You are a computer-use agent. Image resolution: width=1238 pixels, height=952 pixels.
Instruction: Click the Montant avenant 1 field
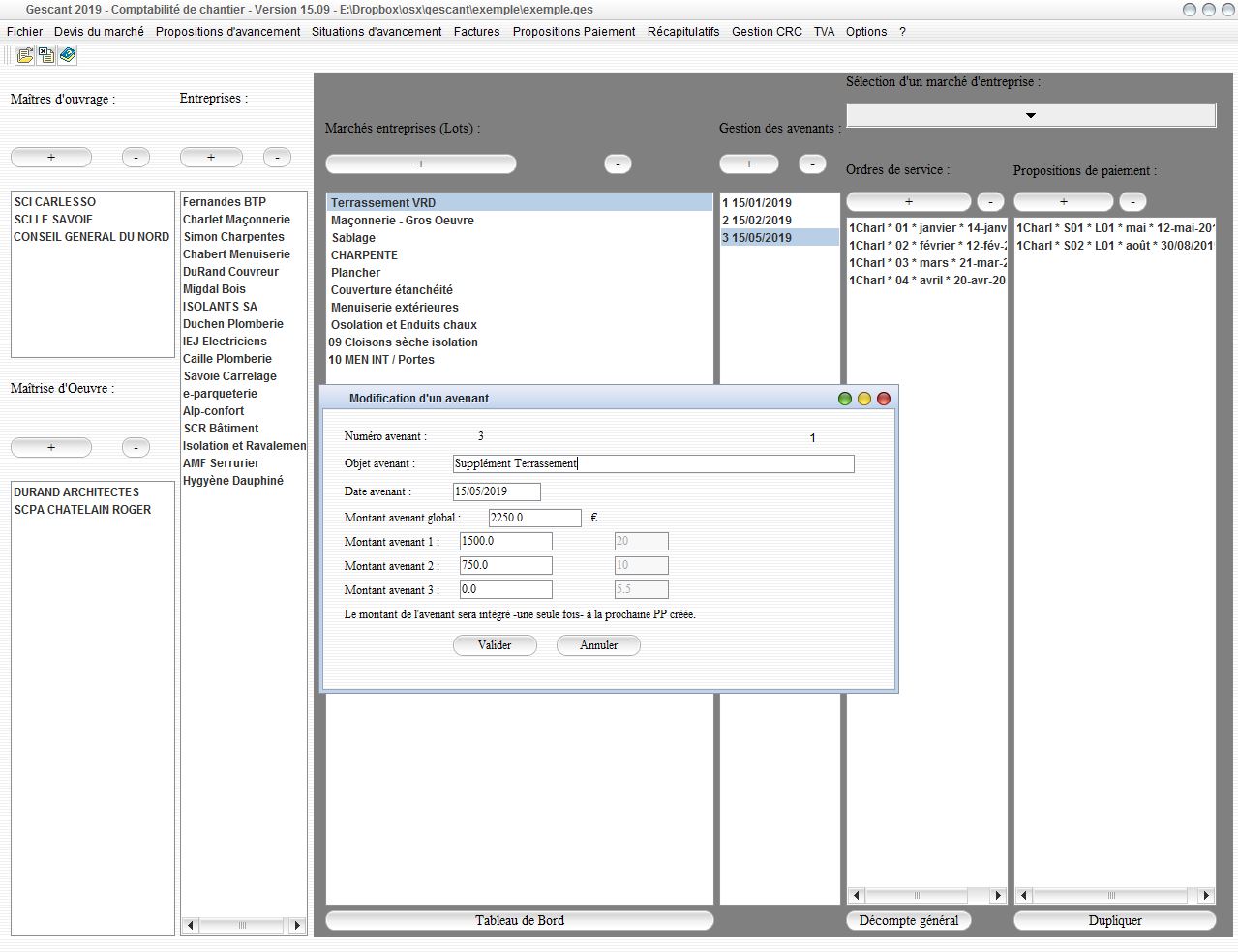point(506,541)
